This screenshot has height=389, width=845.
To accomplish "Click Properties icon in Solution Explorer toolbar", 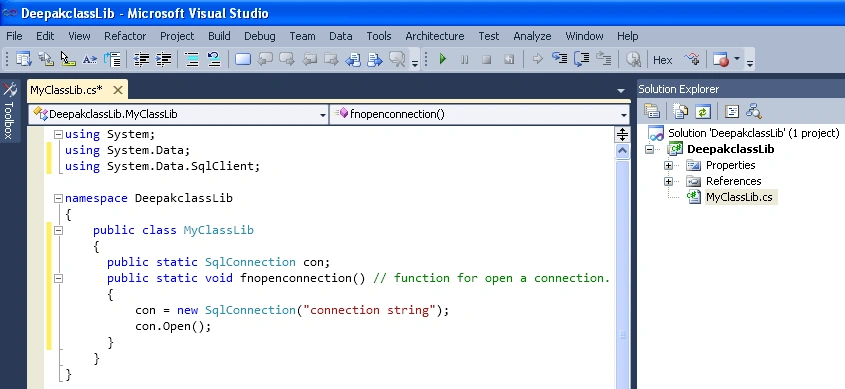I will click(x=652, y=112).
